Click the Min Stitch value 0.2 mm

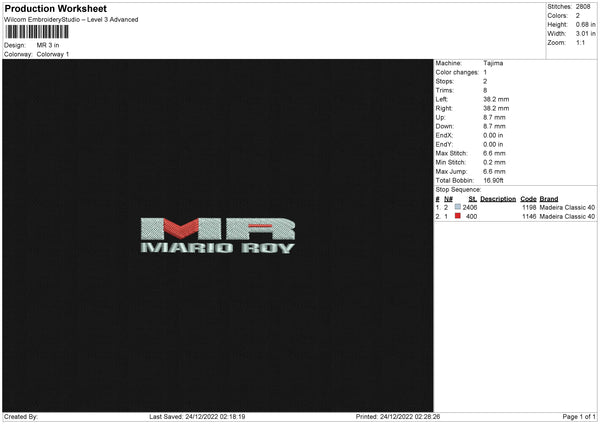coord(494,162)
